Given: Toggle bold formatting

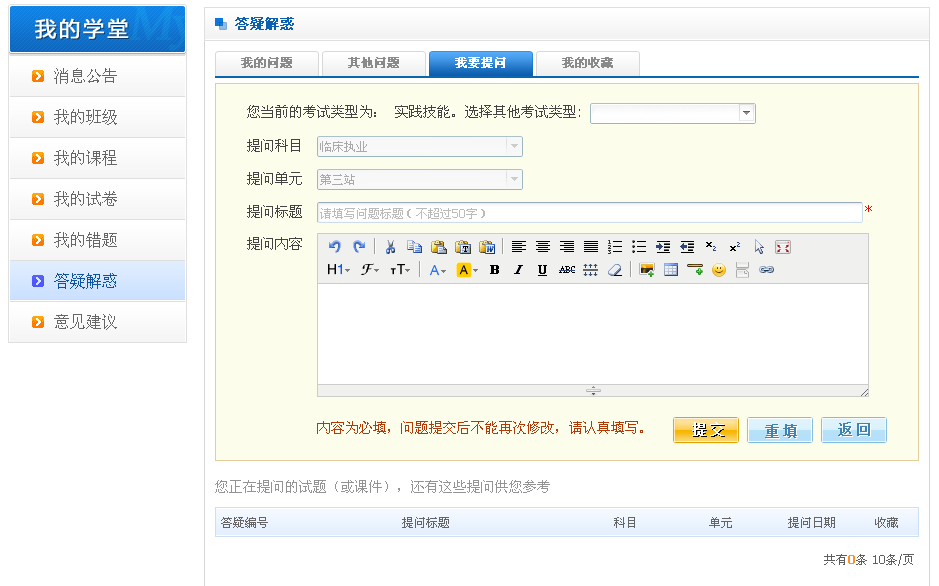Looking at the screenshot, I should point(494,270).
